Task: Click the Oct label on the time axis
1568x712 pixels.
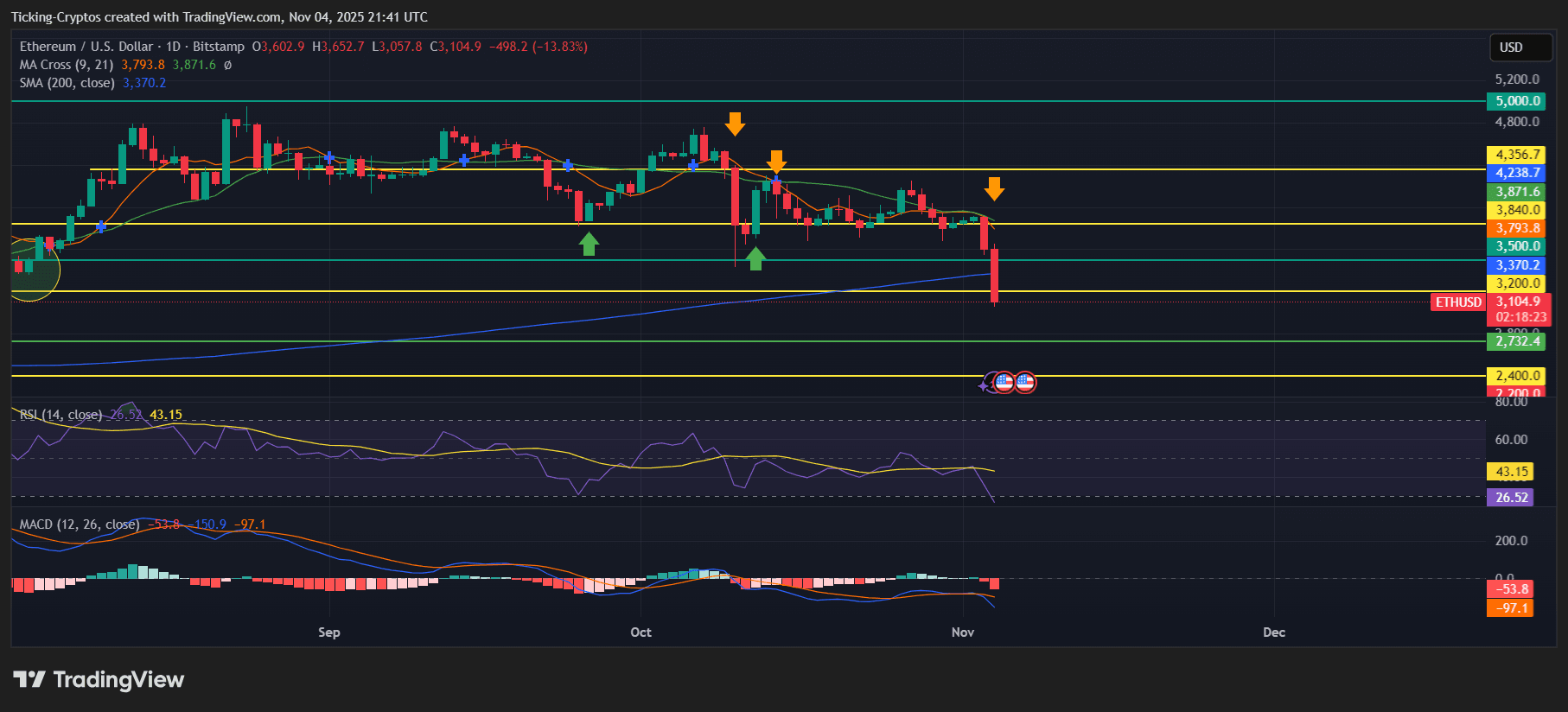Action: pos(641,633)
